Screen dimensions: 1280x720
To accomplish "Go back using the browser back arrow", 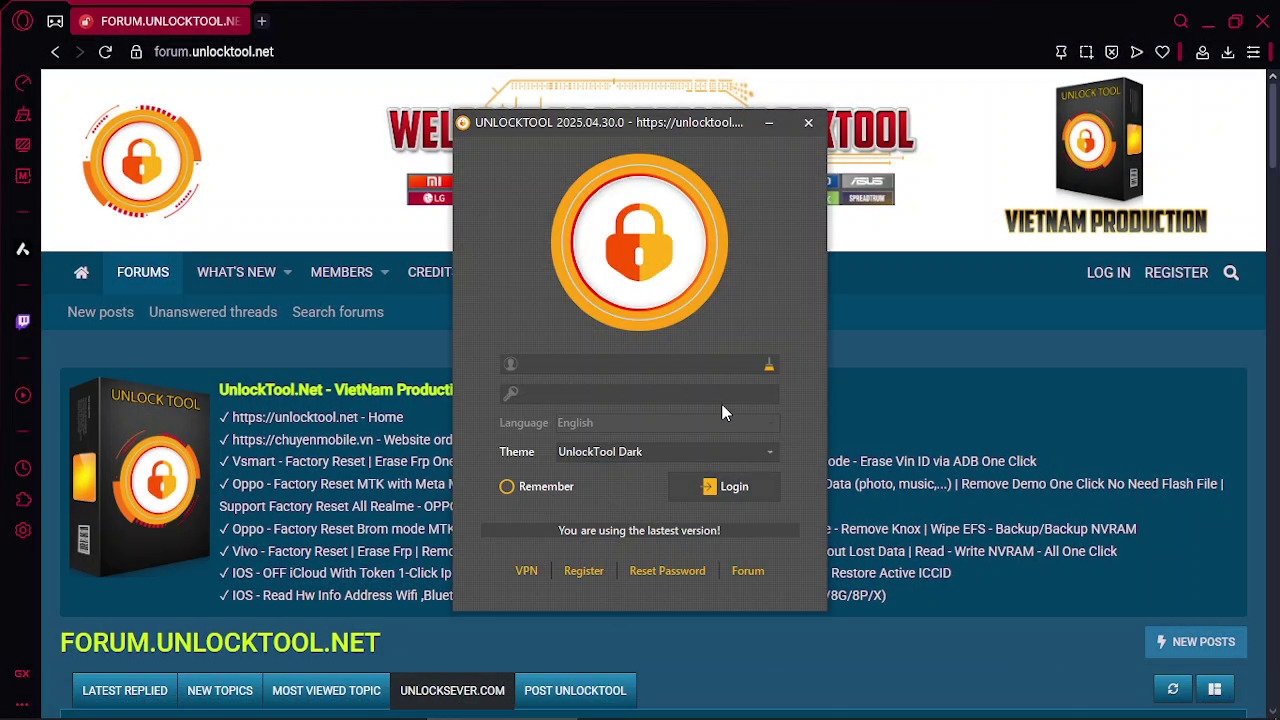I will pos(55,52).
